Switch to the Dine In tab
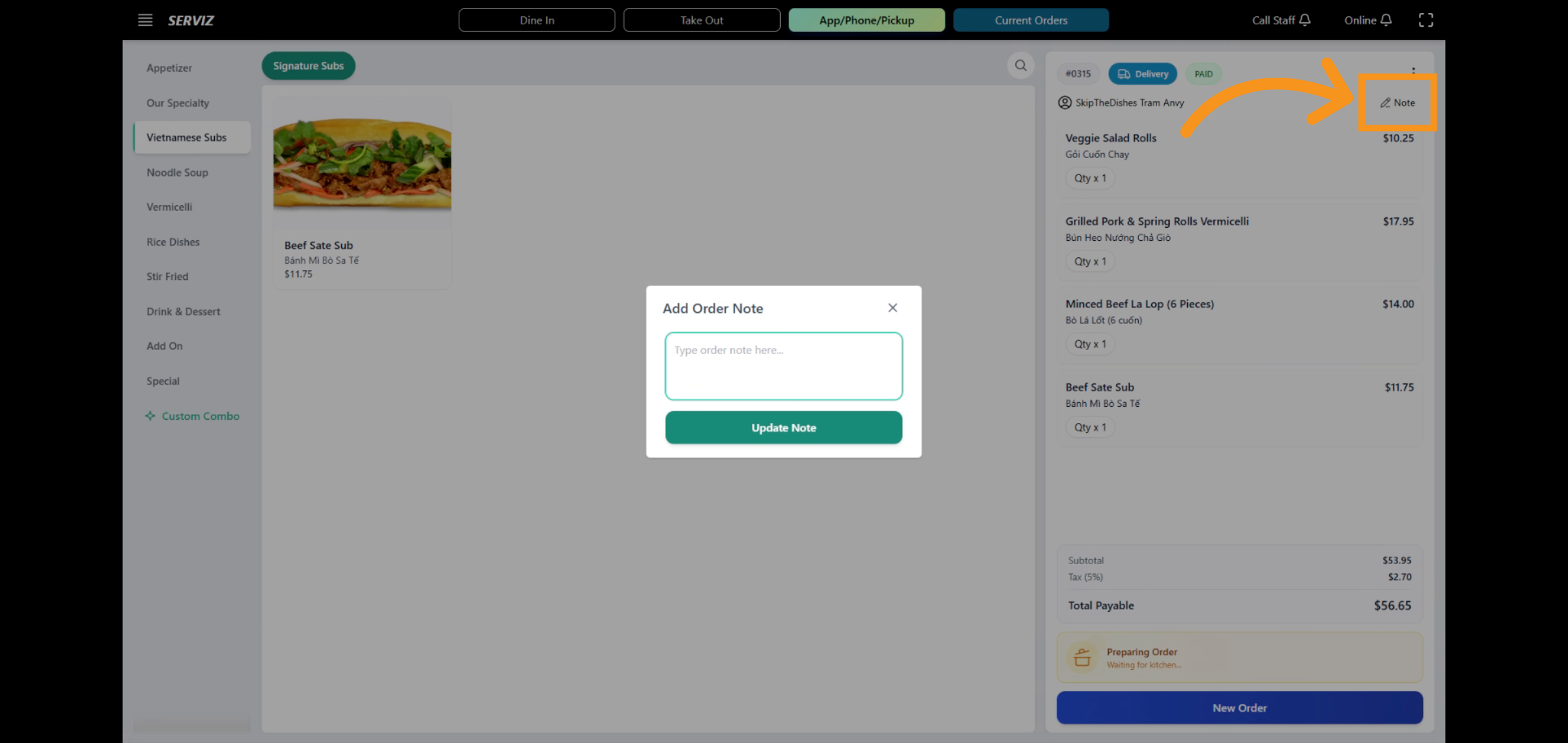 pos(536,20)
